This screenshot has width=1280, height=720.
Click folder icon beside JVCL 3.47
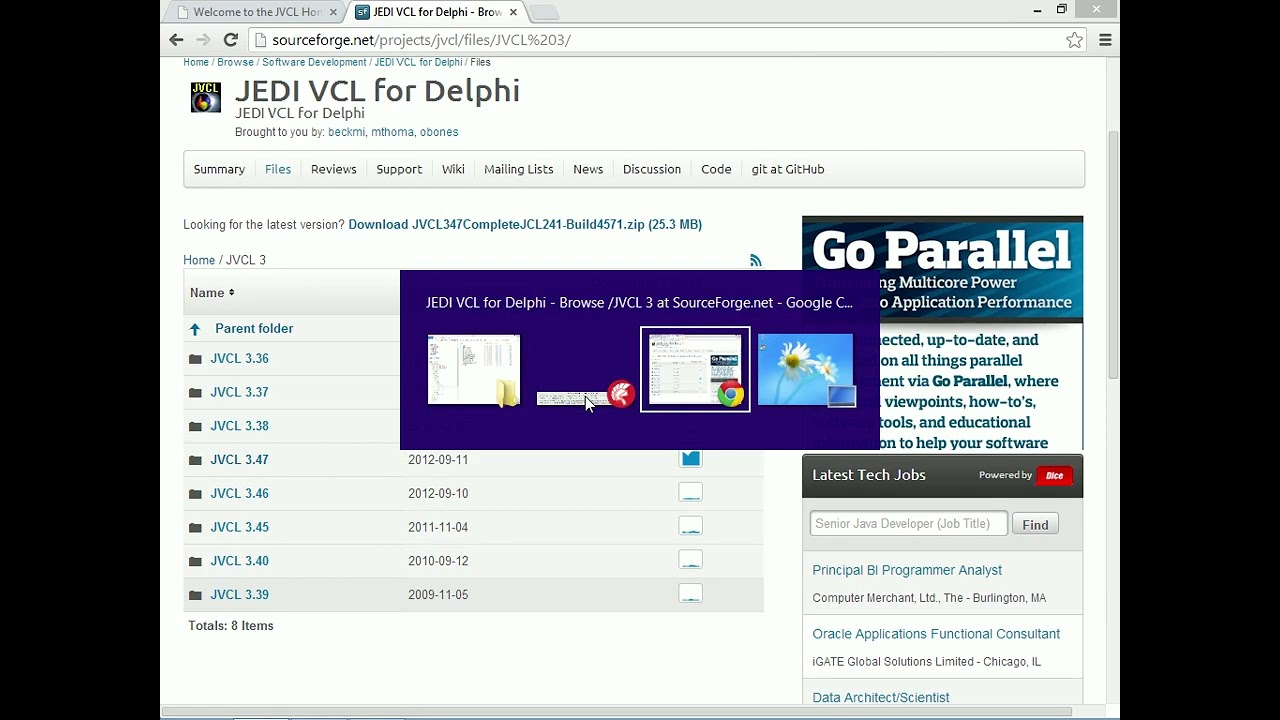(195, 460)
